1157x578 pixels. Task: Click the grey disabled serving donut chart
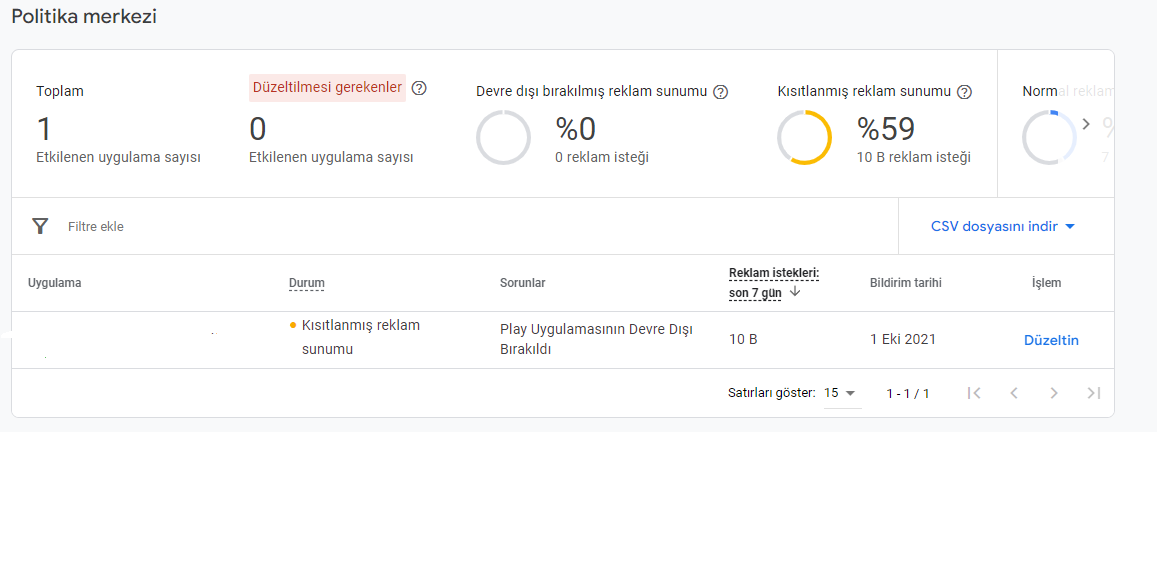[x=503, y=137]
